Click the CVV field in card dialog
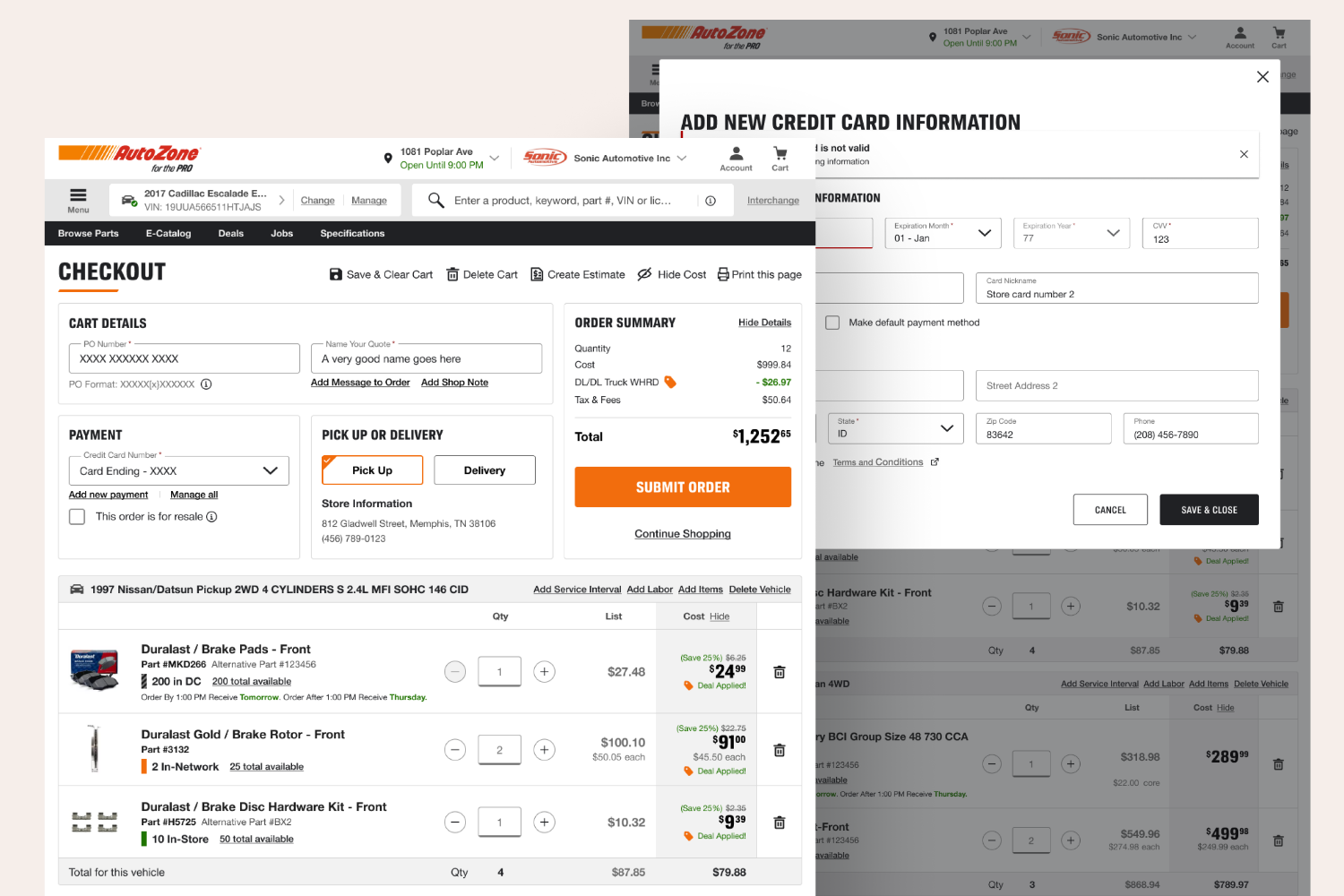Viewport: 1344px width, 896px height. 1200,233
